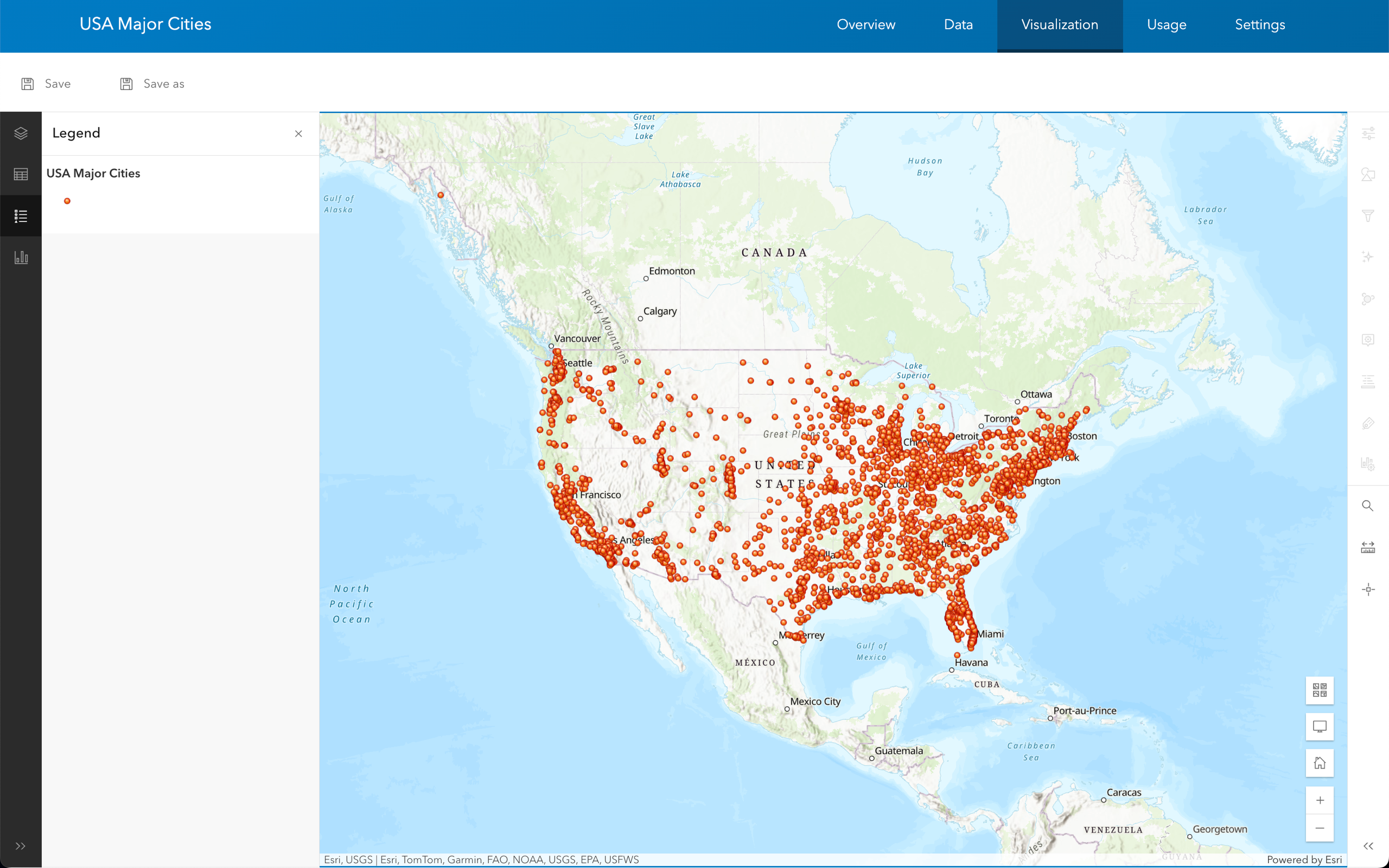Close the Legend panel
1389x868 pixels.
(x=298, y=134)
